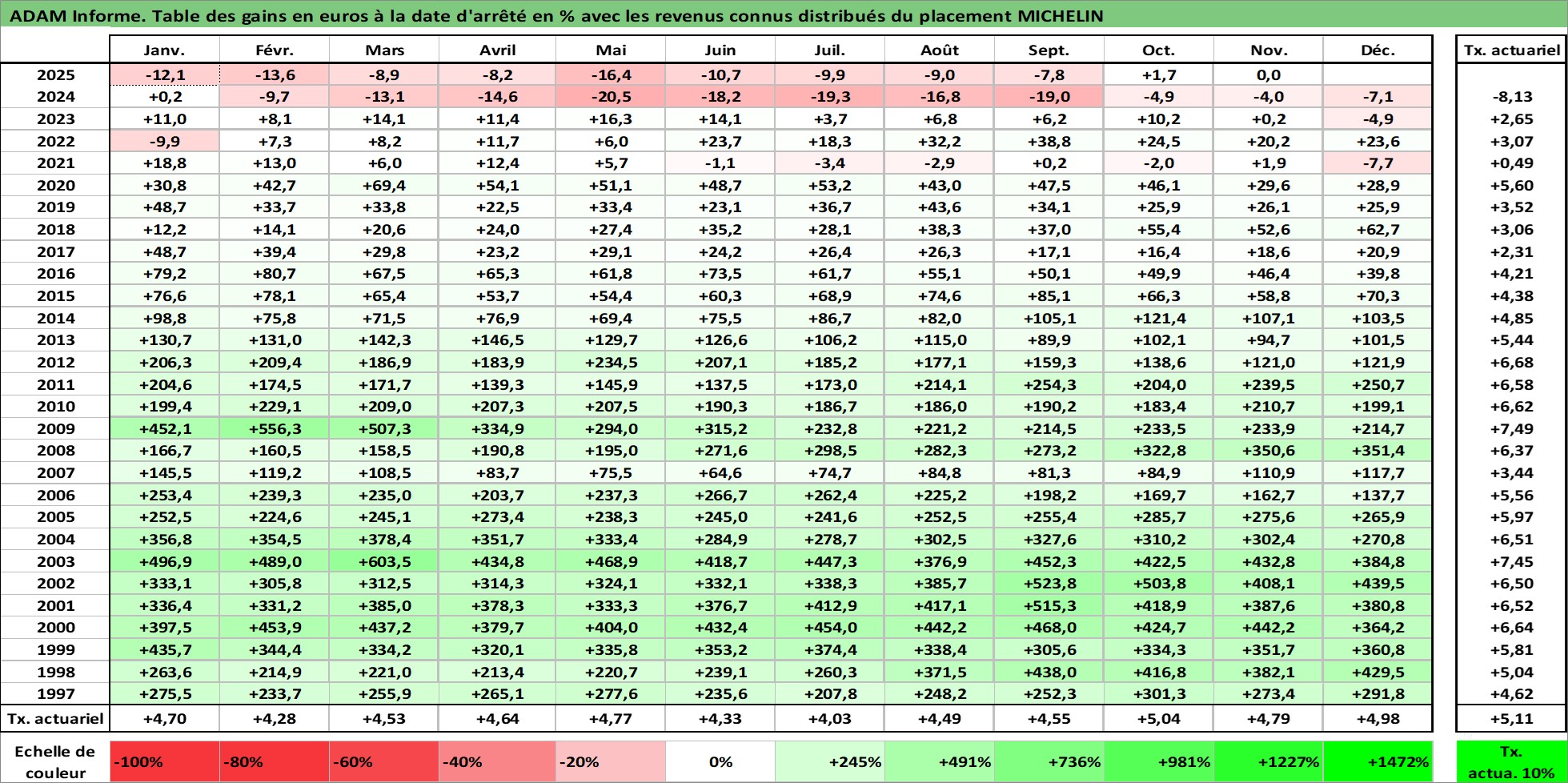Screen dimensions: 1568x783
Task: Select the 'Mai' column header
Action: (x=611, y=50)
